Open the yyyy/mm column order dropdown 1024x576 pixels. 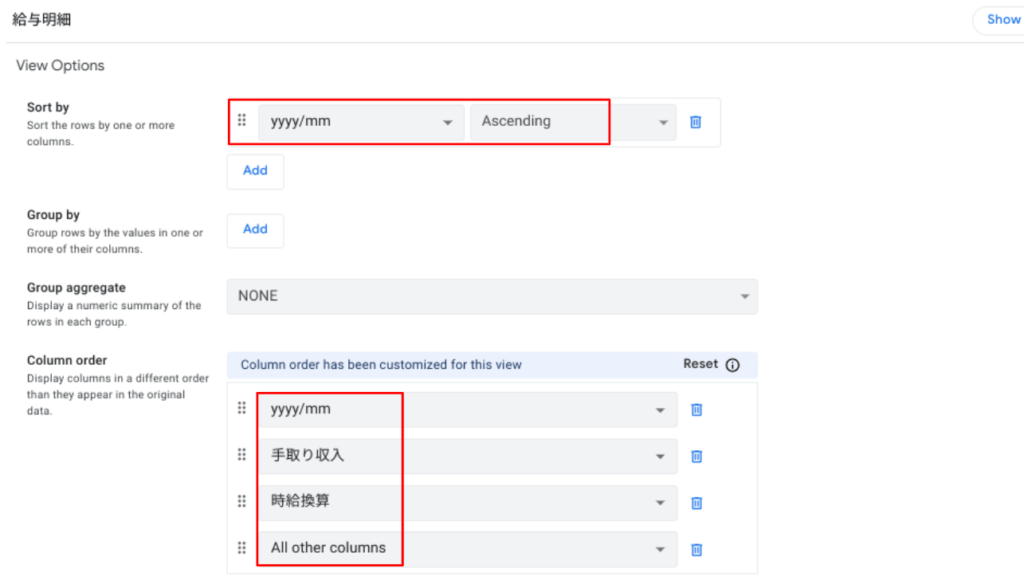coord(468,409)
